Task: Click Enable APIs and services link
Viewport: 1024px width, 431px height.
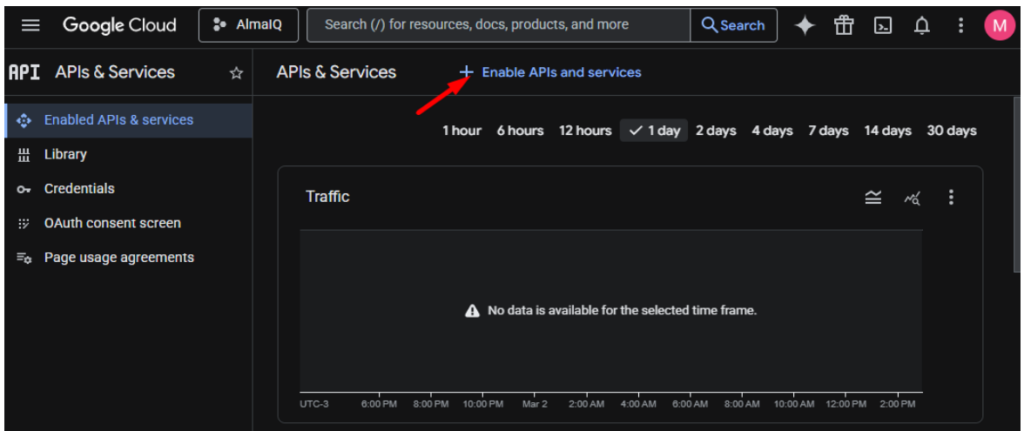Action: coord(561,72)
